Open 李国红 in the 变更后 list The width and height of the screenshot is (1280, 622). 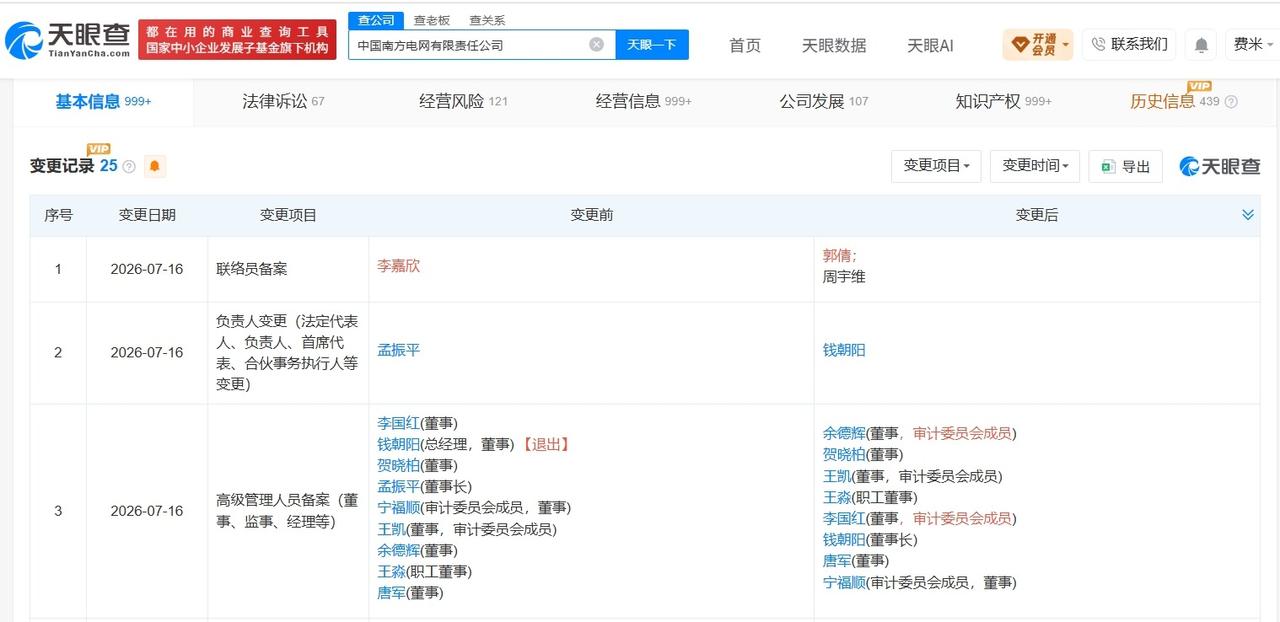pyautogui.click(x=844, y=518)
